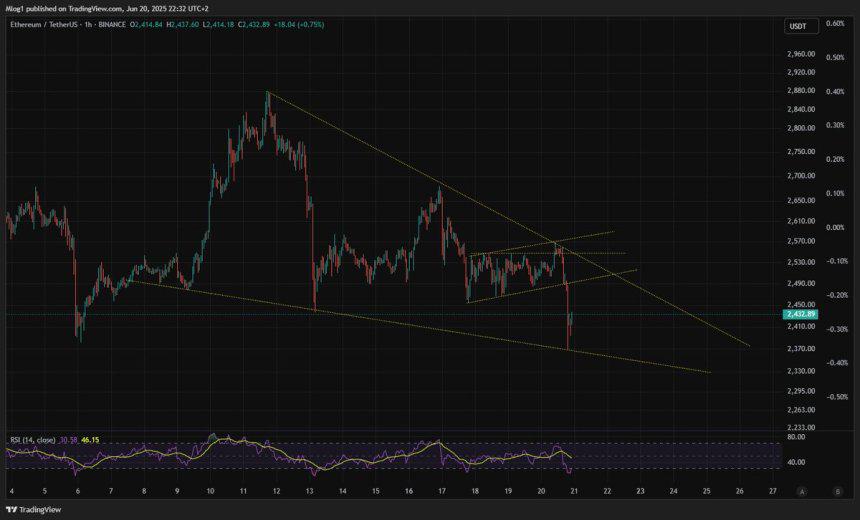Click the high value H2,437.60
Viewport: 860px width, 520px height.
point(183,25)
